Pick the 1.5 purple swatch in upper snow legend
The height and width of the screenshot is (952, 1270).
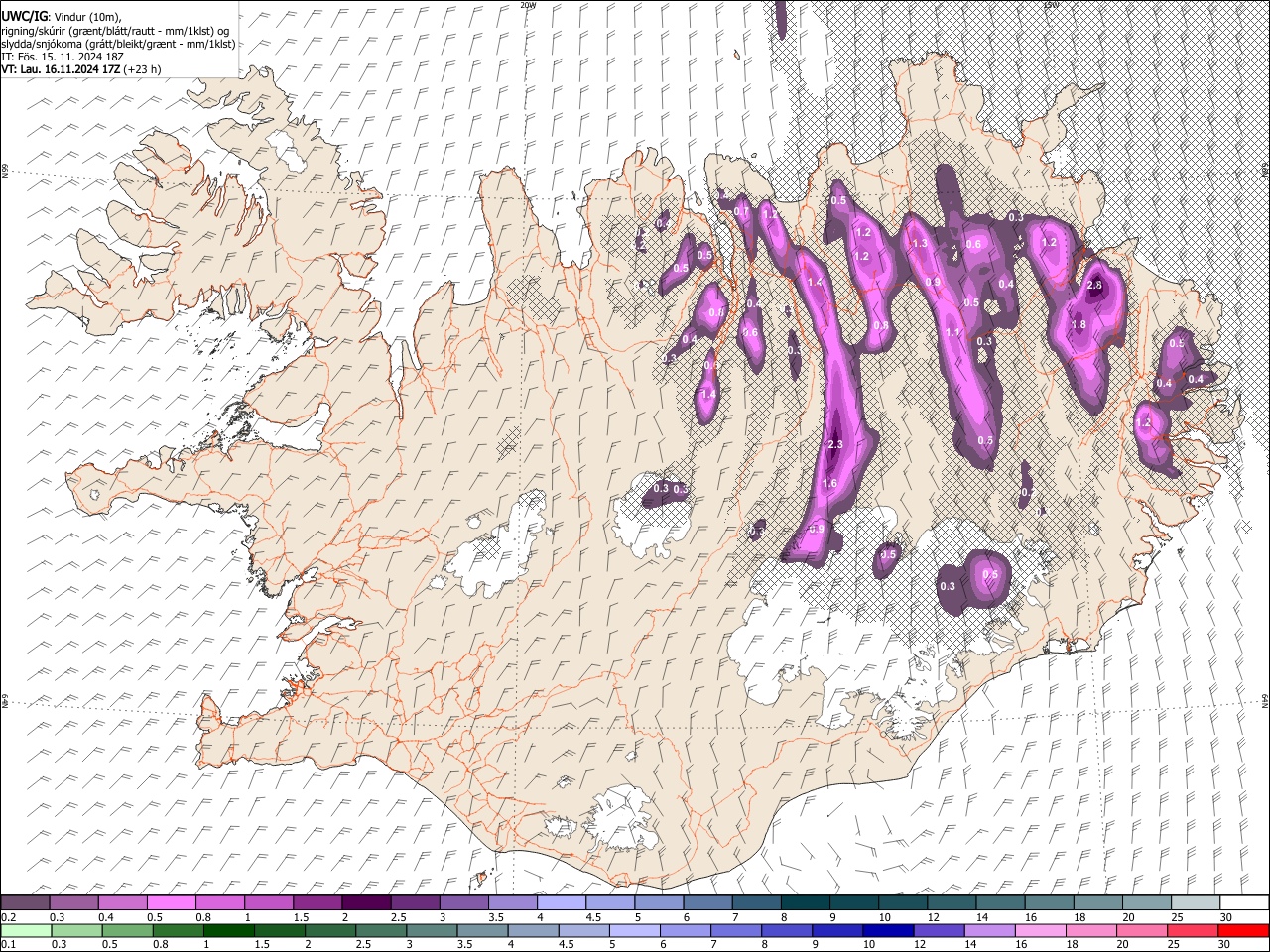point(317,902)
